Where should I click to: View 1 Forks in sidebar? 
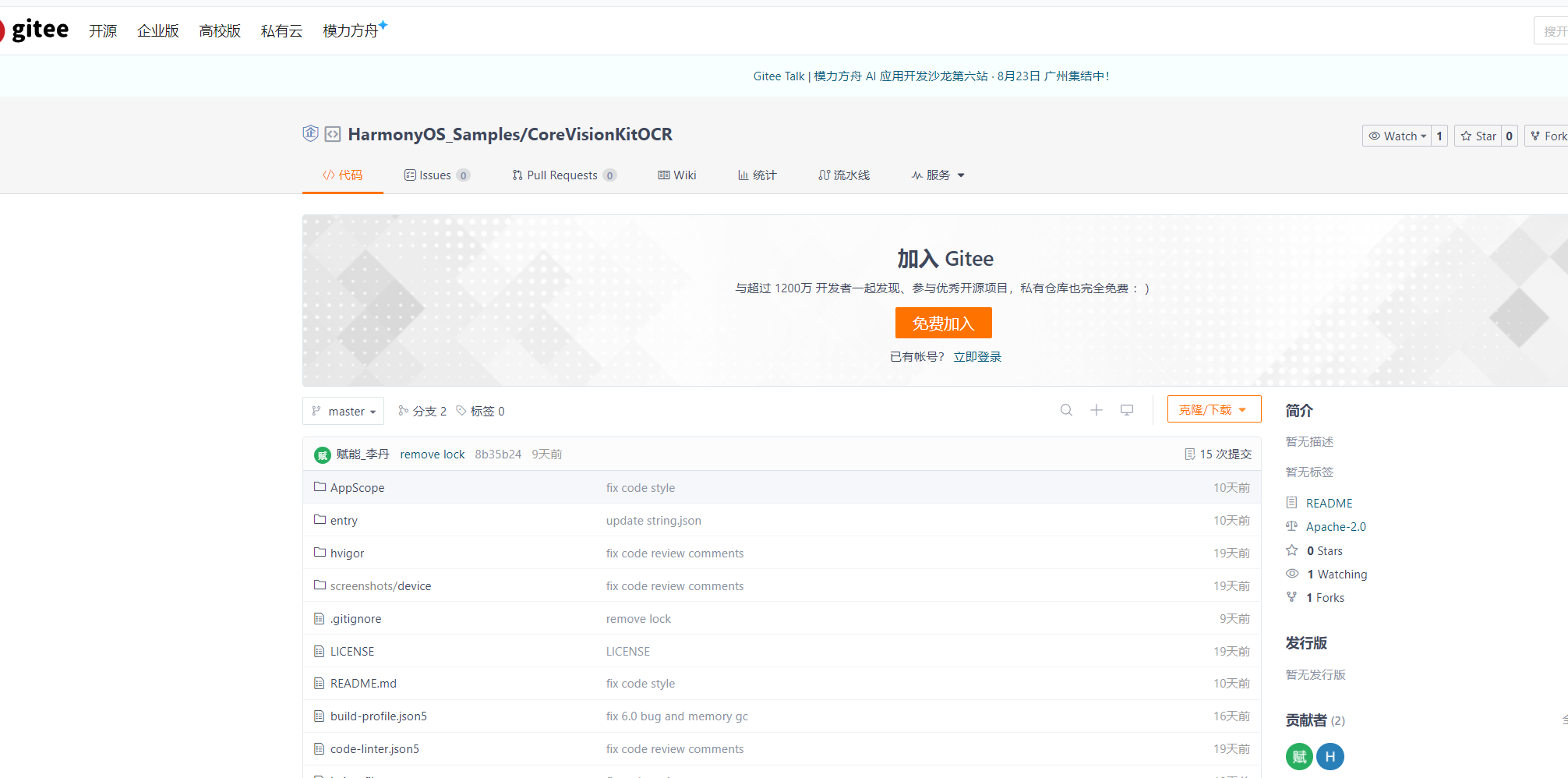[x=1325, y=597]
